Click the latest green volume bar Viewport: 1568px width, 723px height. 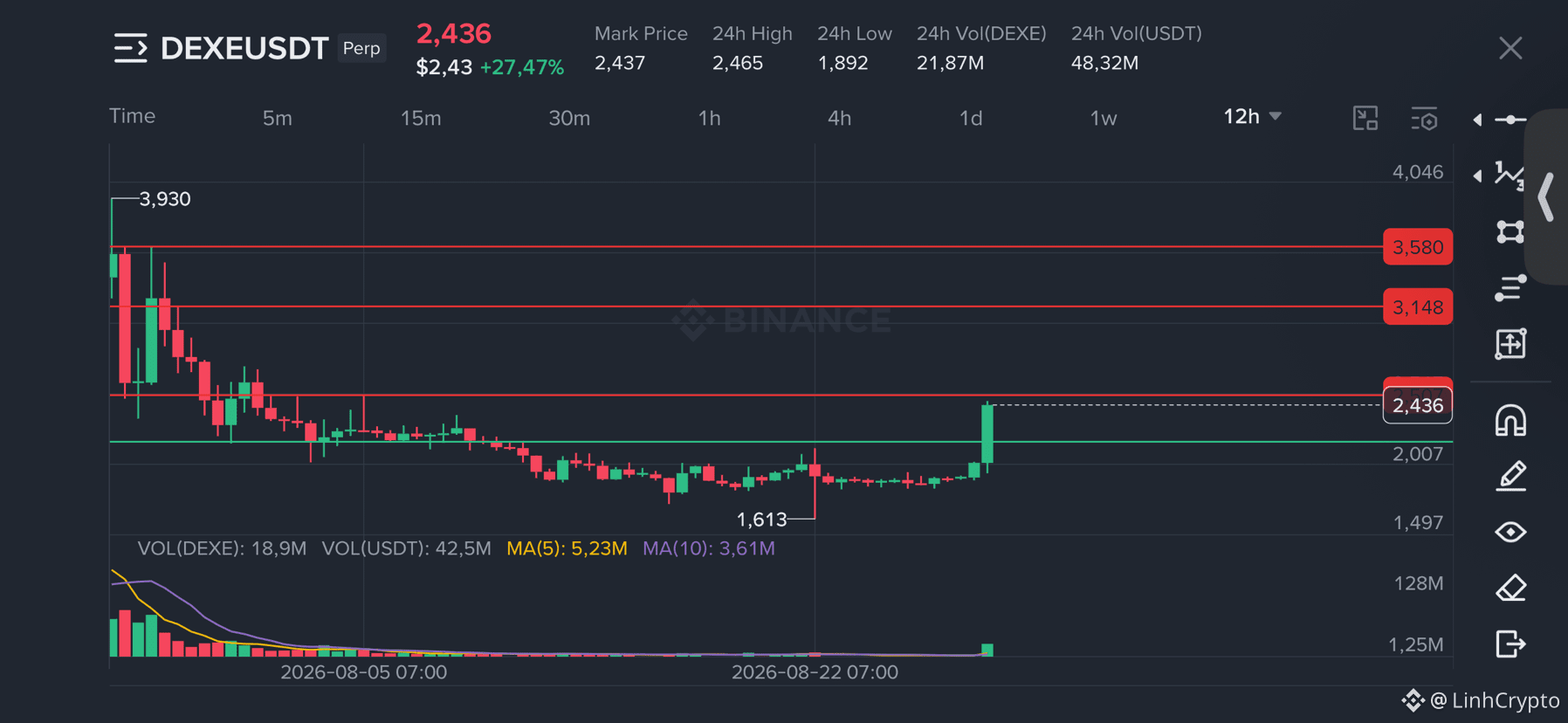click(x=987, y=650)
